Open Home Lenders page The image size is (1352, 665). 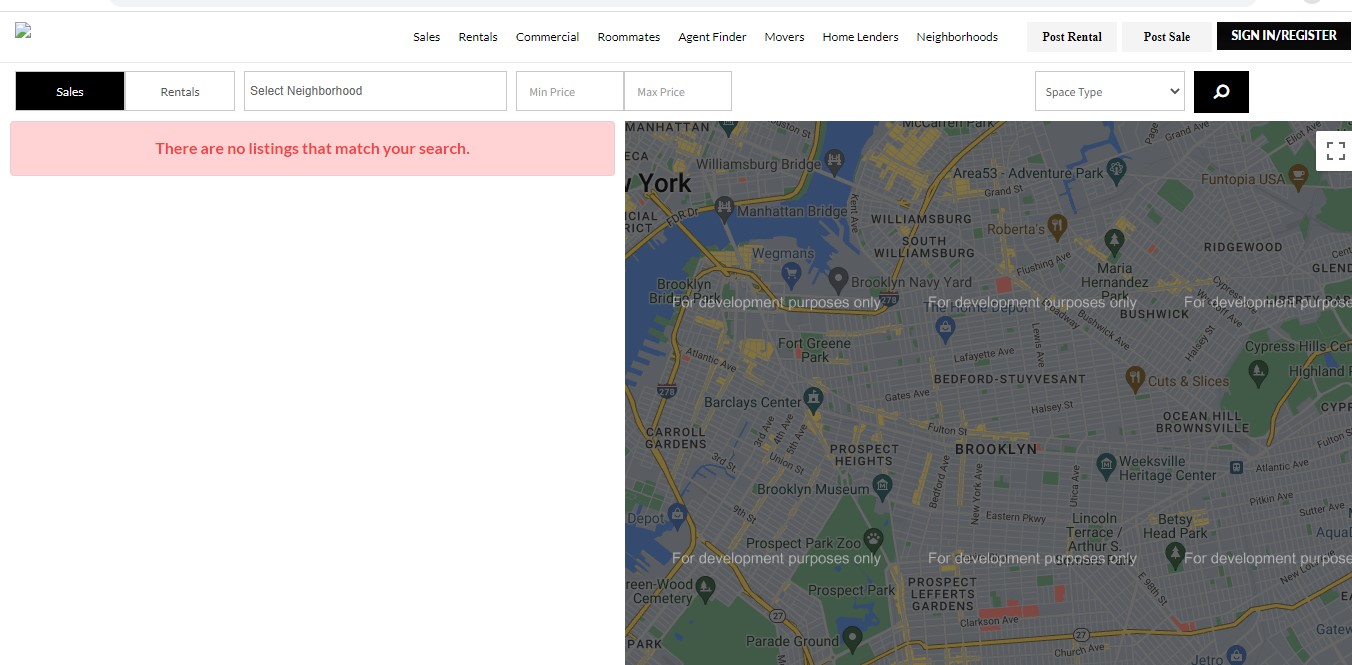tap(860, 37)
